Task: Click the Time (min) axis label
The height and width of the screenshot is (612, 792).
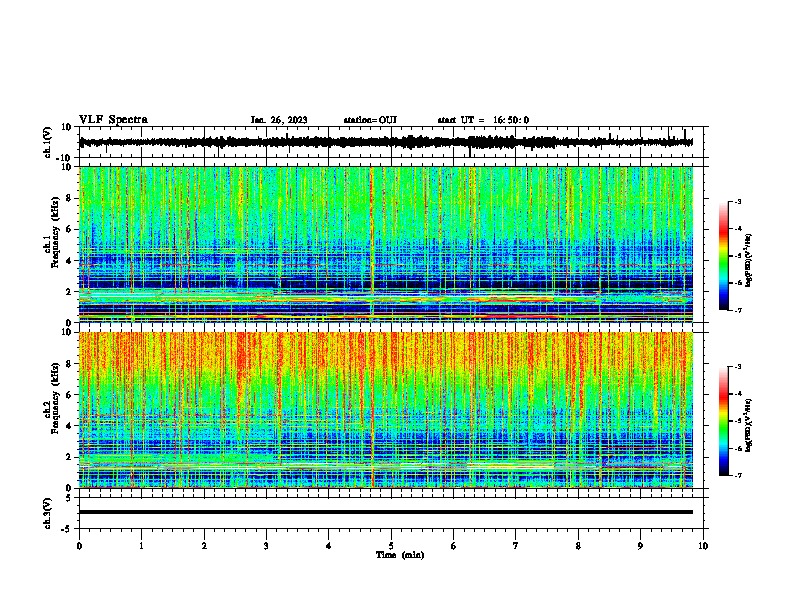Action: (x=400, y=555)
